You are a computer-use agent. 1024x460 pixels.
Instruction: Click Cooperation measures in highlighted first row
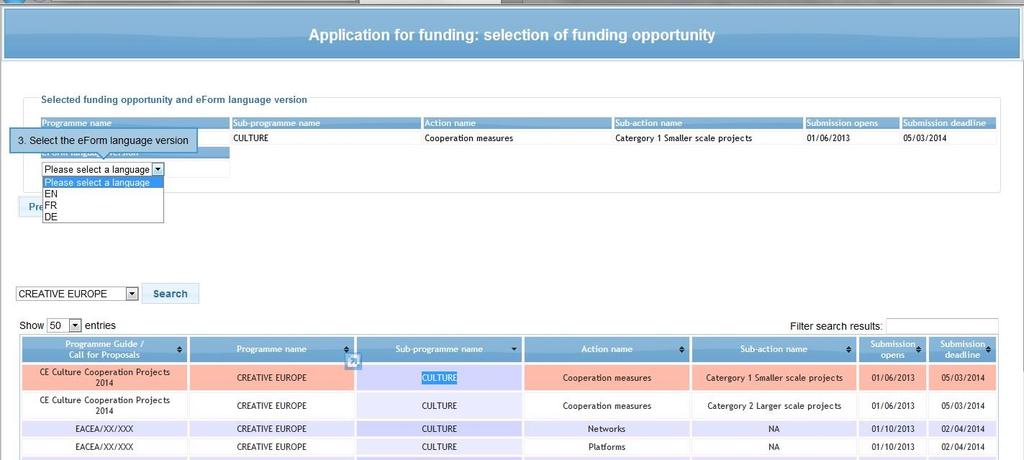click(x=607, y=378)
